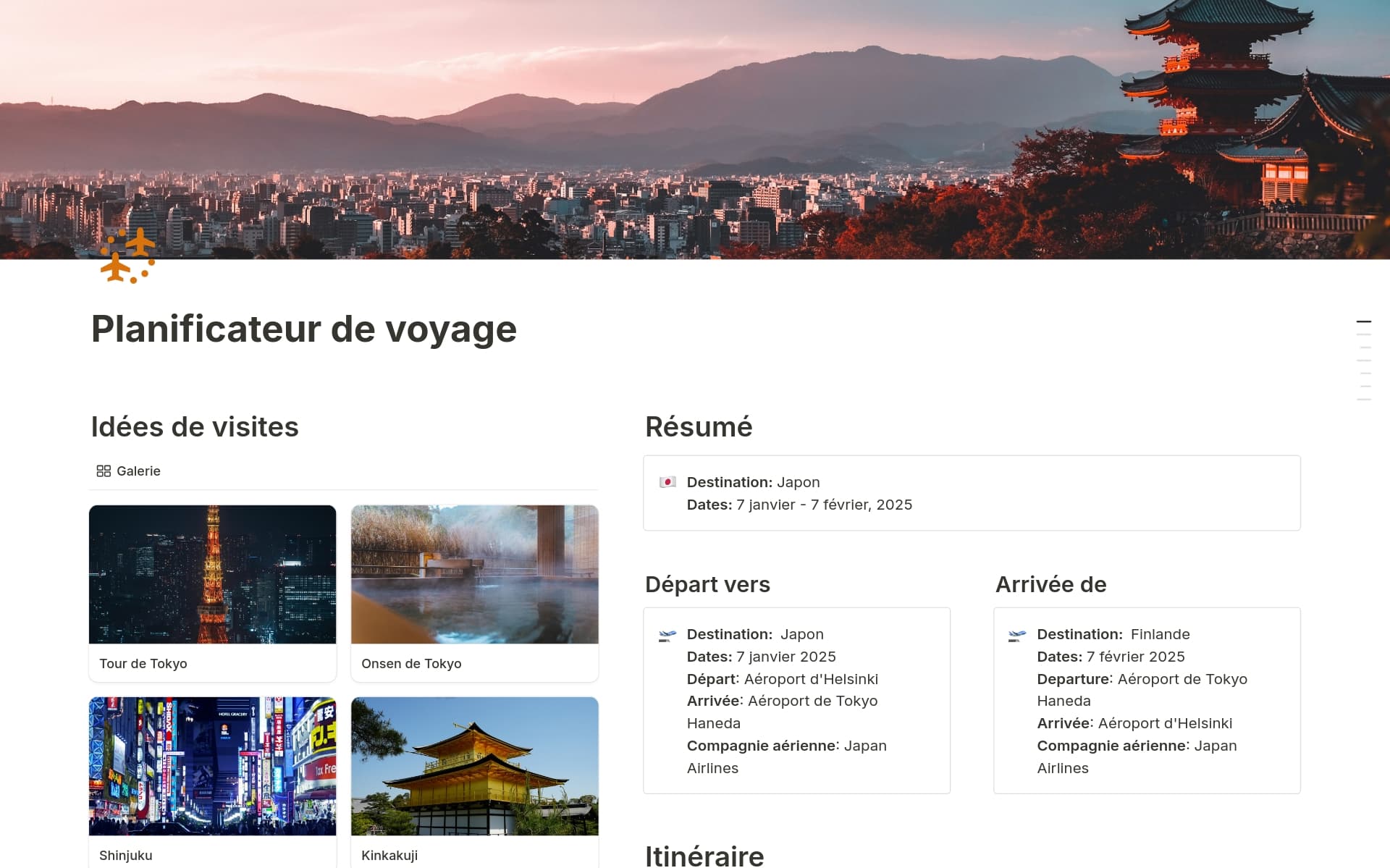Click the Arrivée de heading
1390x868 pixels.
pyautogui.click(x=1050, y=584)
